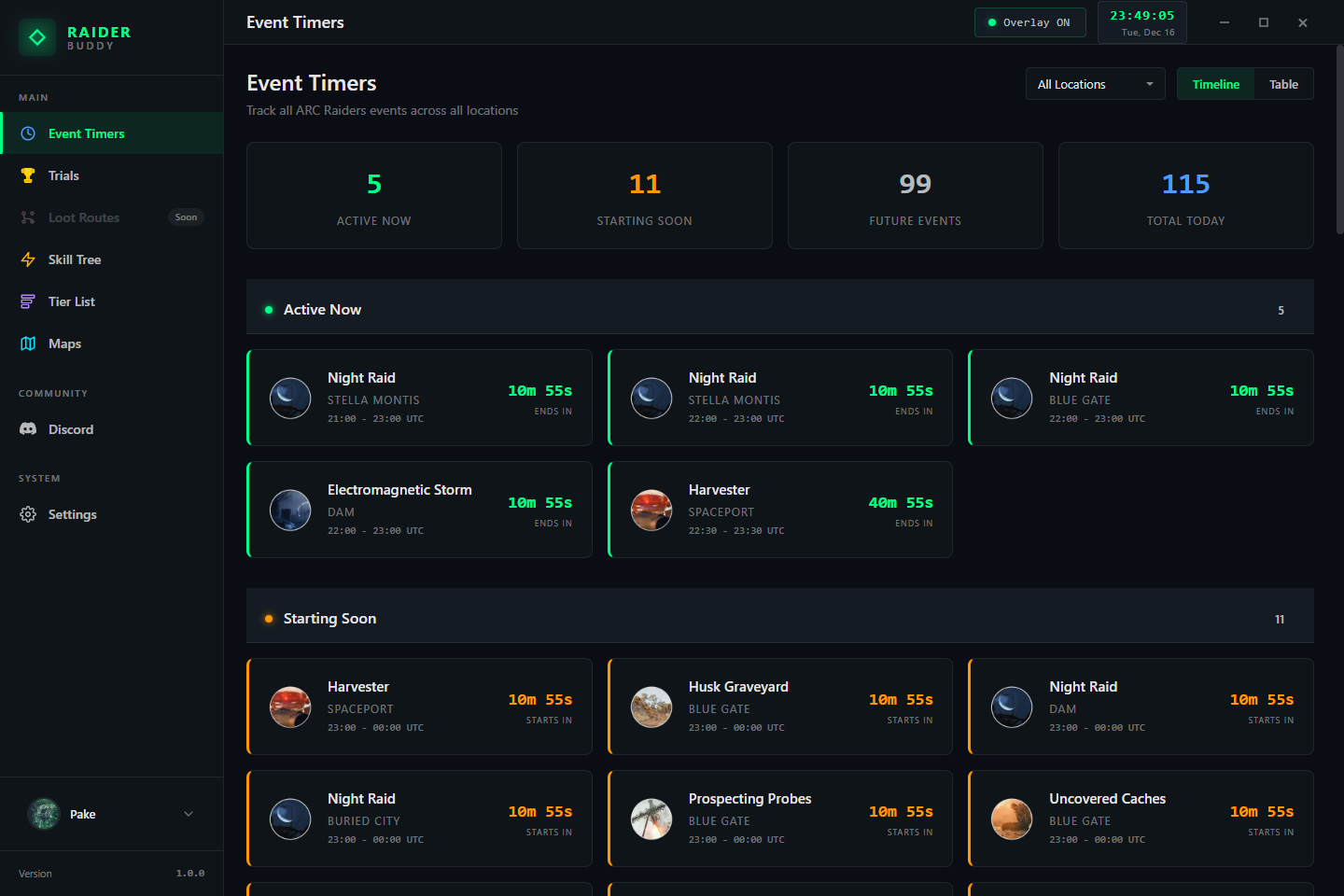Viewport: 1344px width, 896px height.
Task: Click the Event Timers clock icon
Action: [x=28, y=133]
